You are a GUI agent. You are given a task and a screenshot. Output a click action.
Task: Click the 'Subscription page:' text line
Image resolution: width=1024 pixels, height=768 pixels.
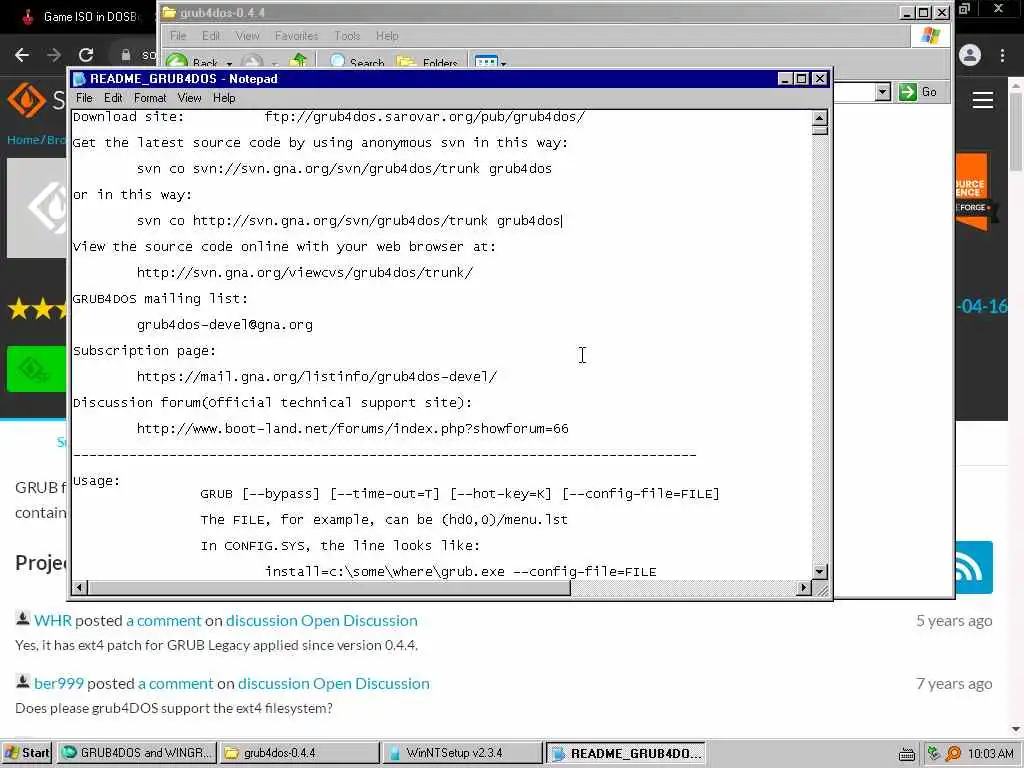(x=144, y=351)
